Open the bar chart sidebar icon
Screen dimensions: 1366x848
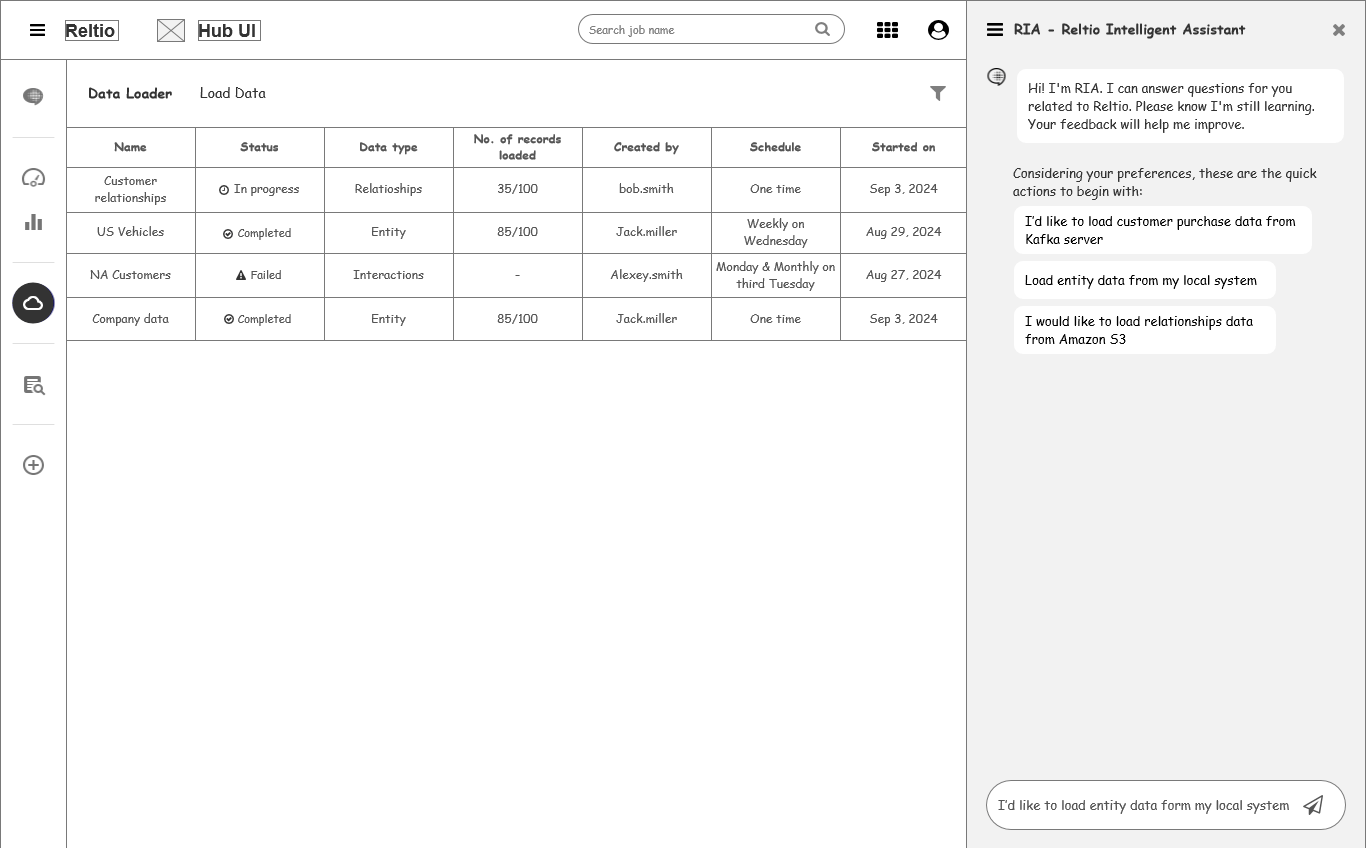pyautogui.click(x=33, y=222)
